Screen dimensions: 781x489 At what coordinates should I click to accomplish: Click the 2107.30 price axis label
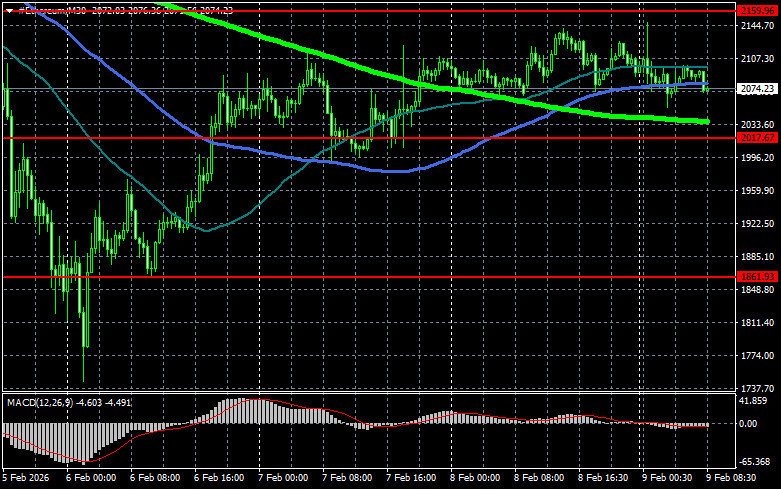pos(757,58)
